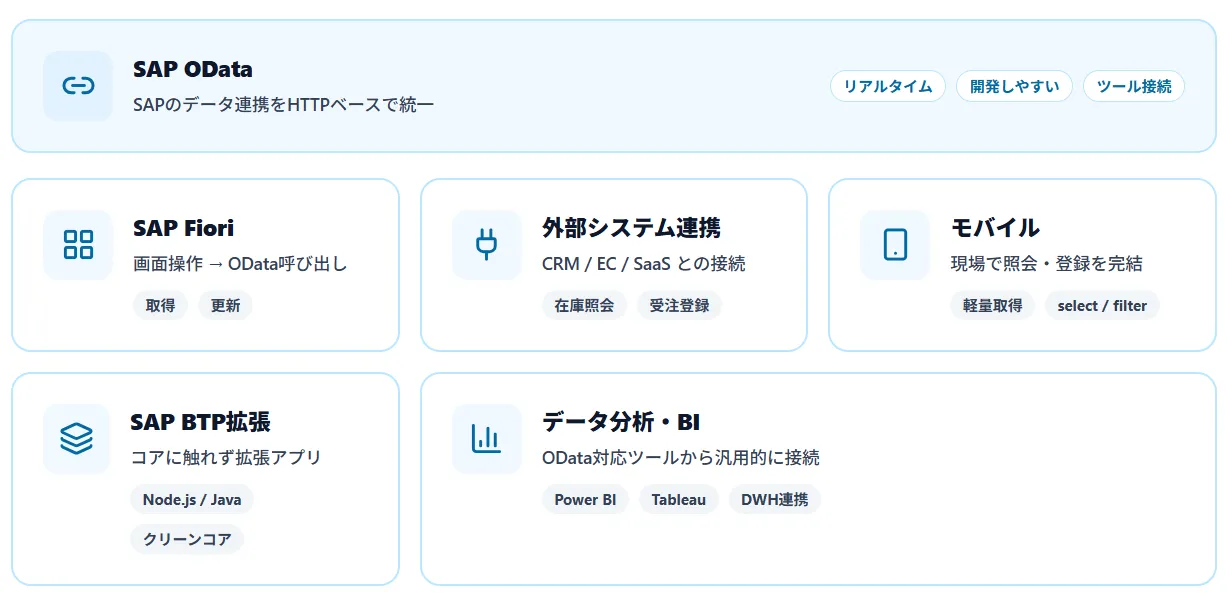1227x593 pixels.
Task: Select the 開発しやすい tag
Action: [x=1014, y=86]
